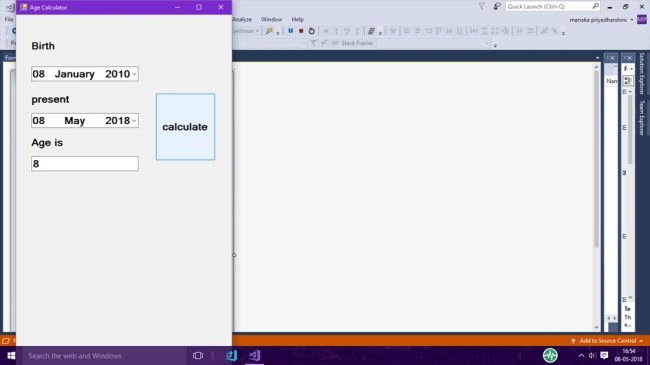Click the scroll down arrow of document area
Viewport: 650px width, 365px height.
pos(597,328)
